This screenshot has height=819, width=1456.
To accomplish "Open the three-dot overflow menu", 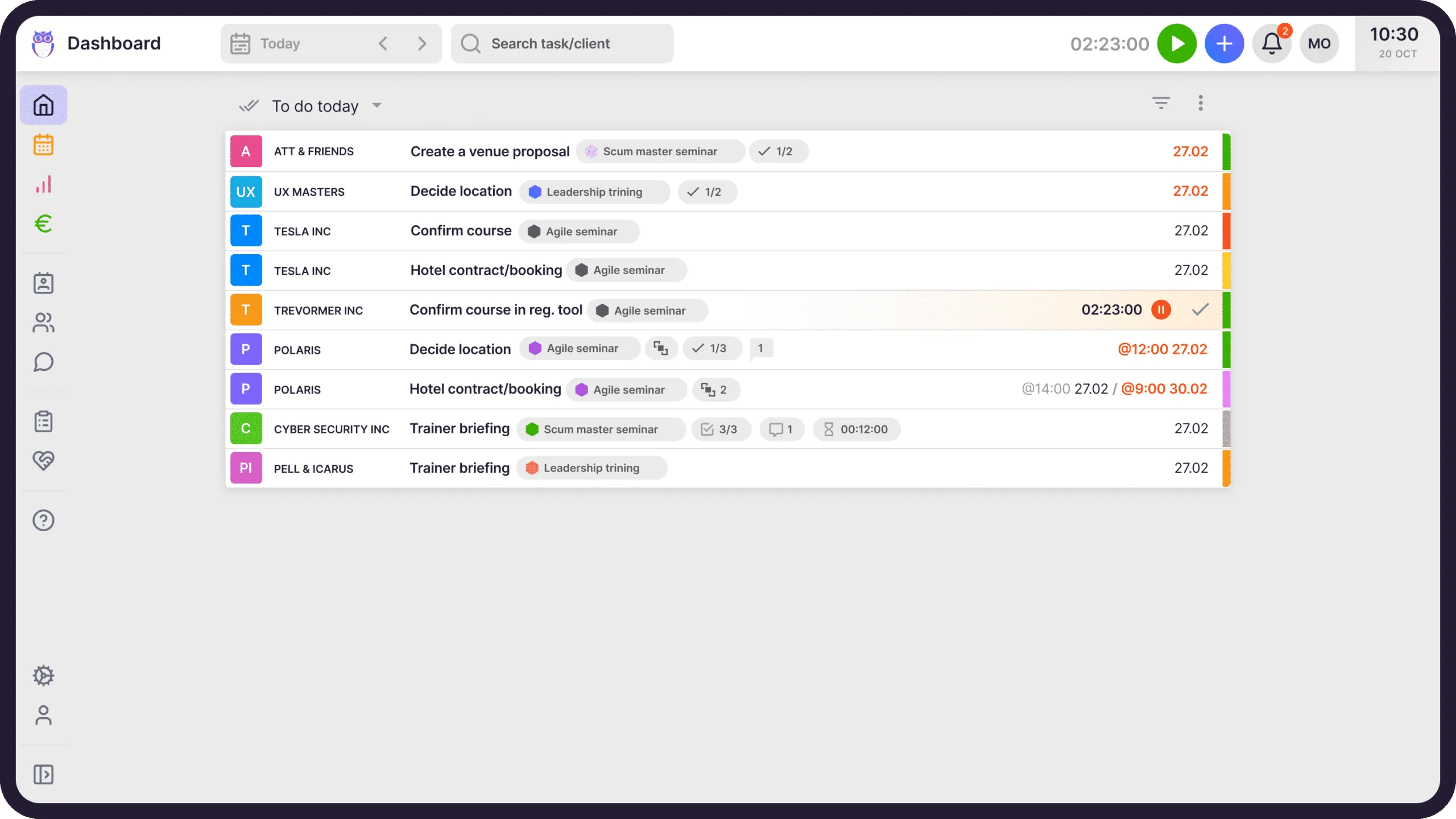I will point(1201,103).
